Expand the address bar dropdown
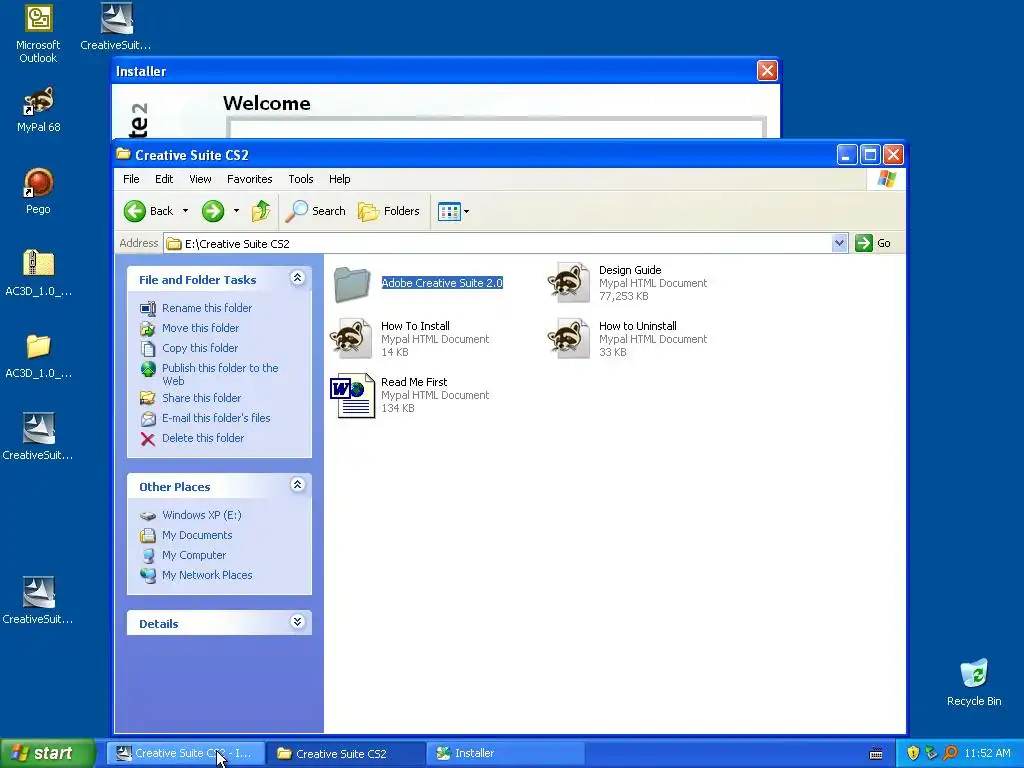The height and width of the screenshot is (768, 1024). click(x=839, y=244)
